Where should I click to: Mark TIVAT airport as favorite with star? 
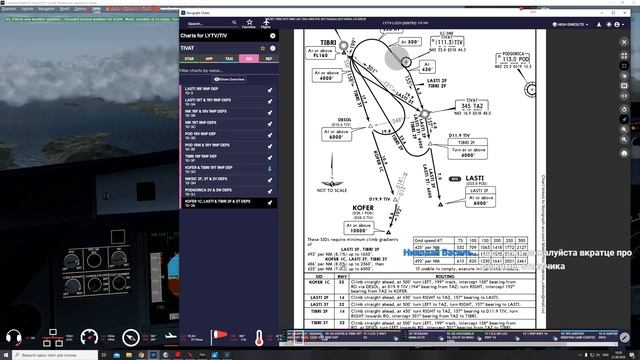[x=262, y=48]
